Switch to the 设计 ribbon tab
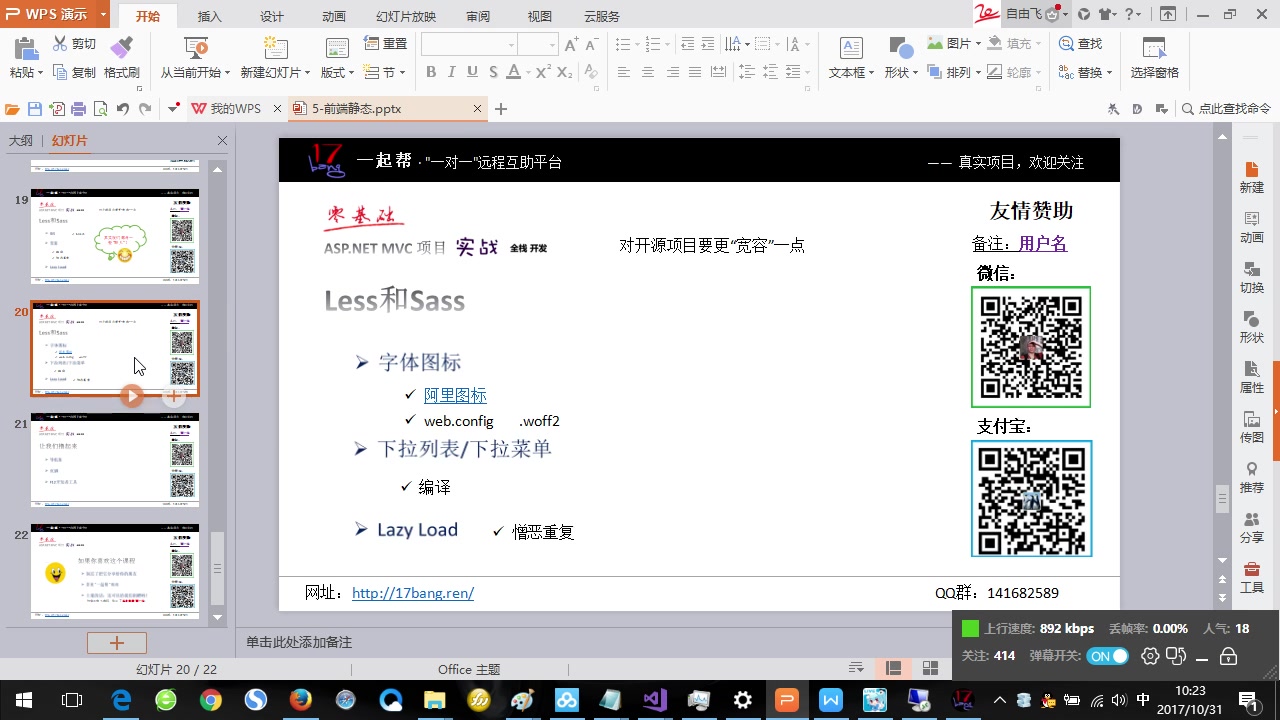1280x720 pixels. point(272,17)
